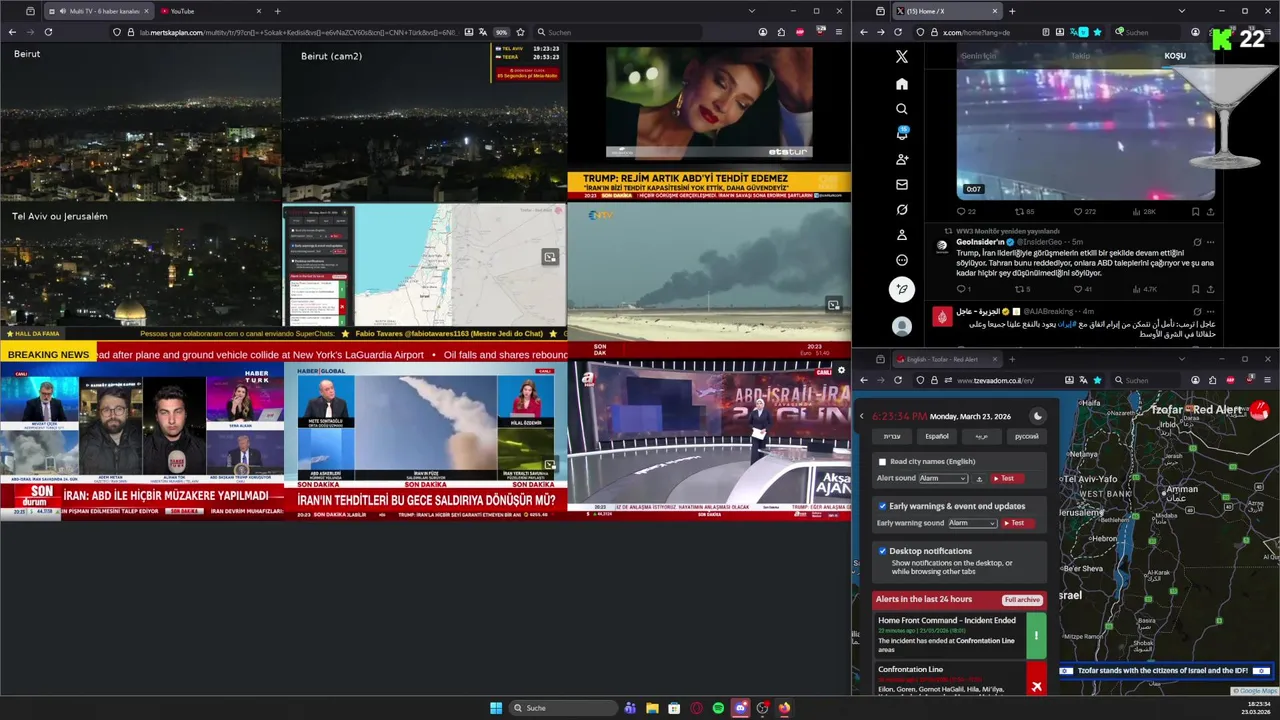Open the Full archive of alerts
Screen dimensions: 1280x720
pos(1022,600)
